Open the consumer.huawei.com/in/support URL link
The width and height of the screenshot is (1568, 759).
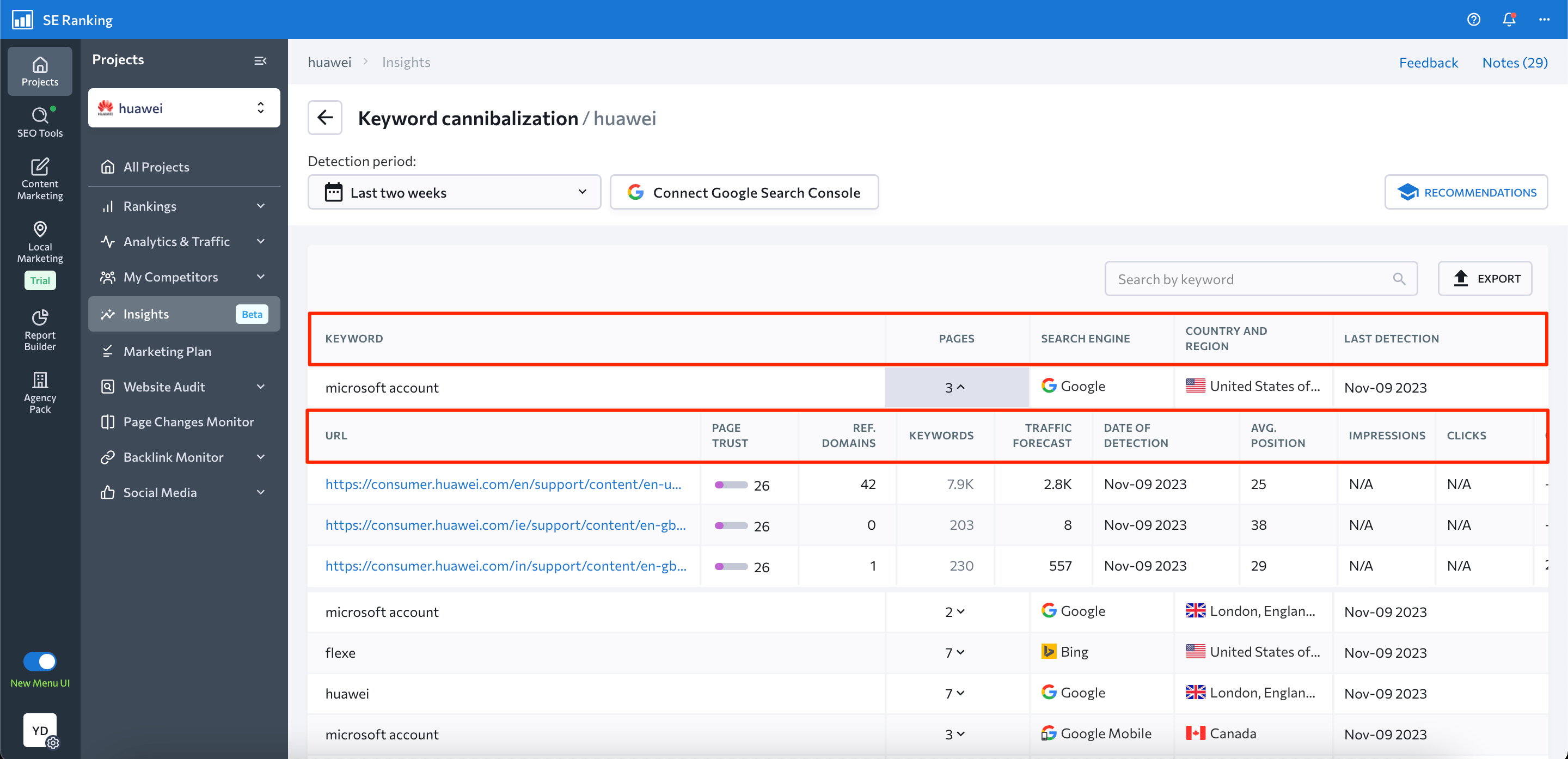pyautogui.click(x=506, y=566)
